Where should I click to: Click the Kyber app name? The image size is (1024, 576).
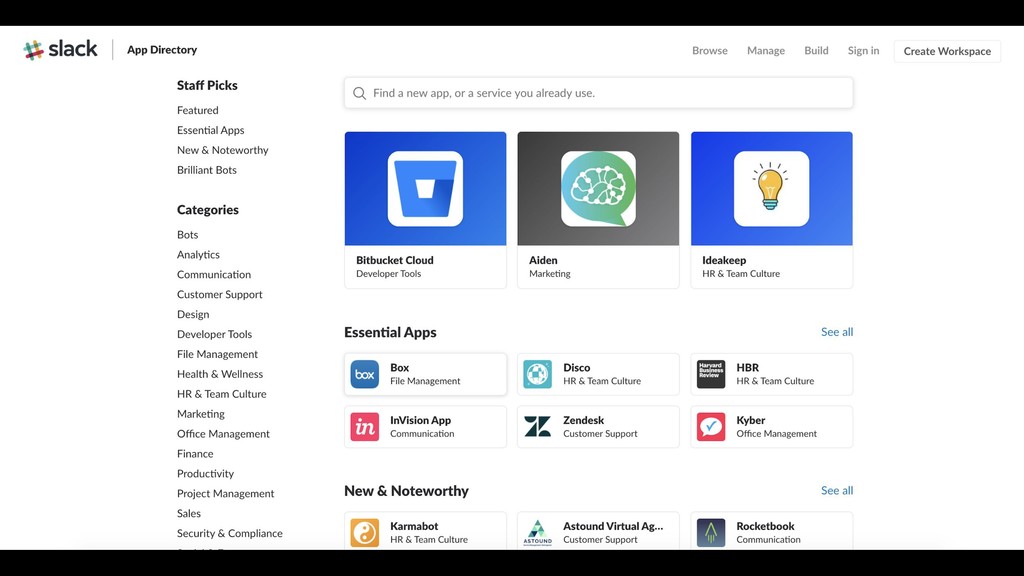point(751,421)
